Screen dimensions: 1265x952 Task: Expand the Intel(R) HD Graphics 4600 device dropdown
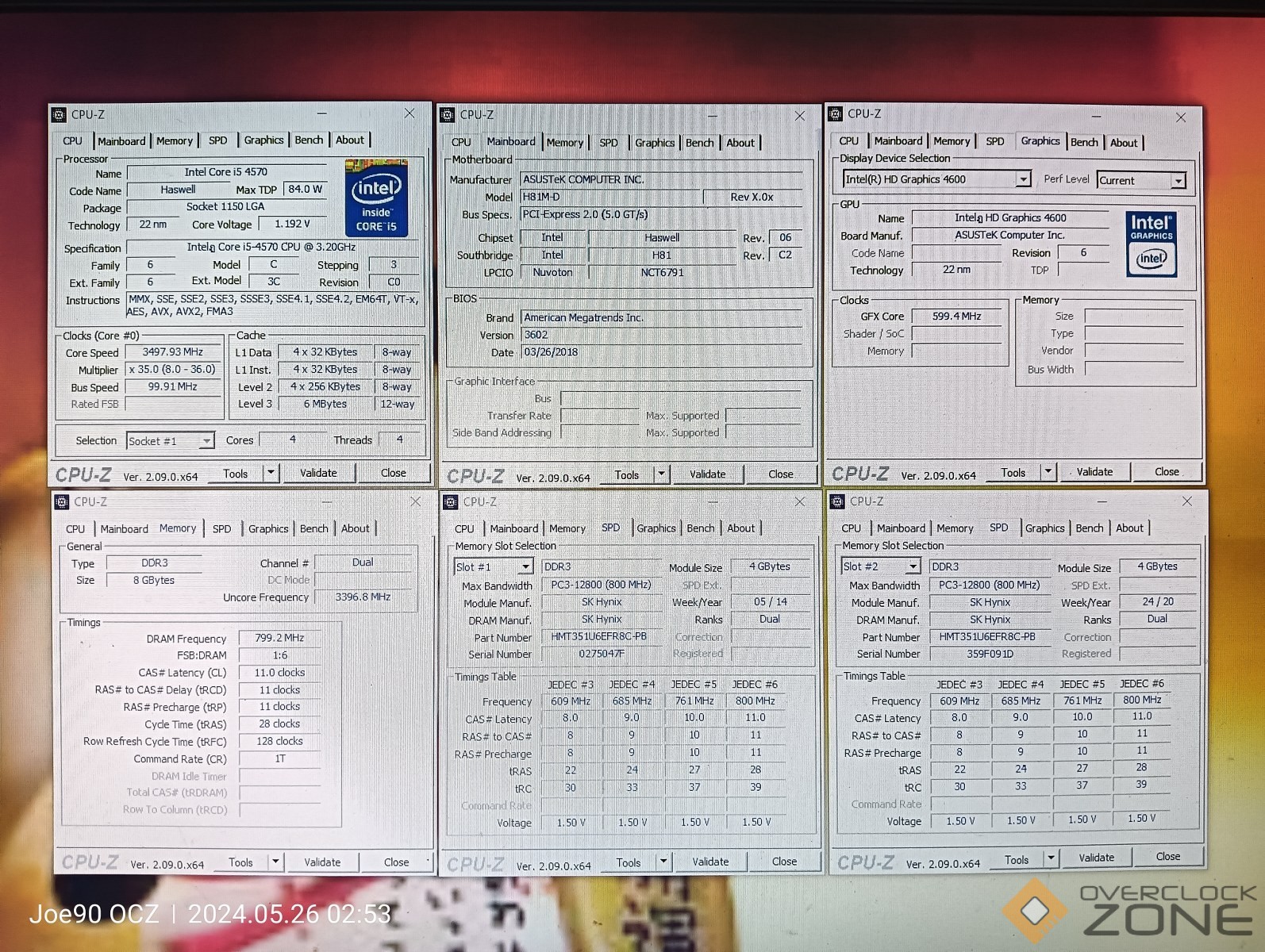point(1023,180)
